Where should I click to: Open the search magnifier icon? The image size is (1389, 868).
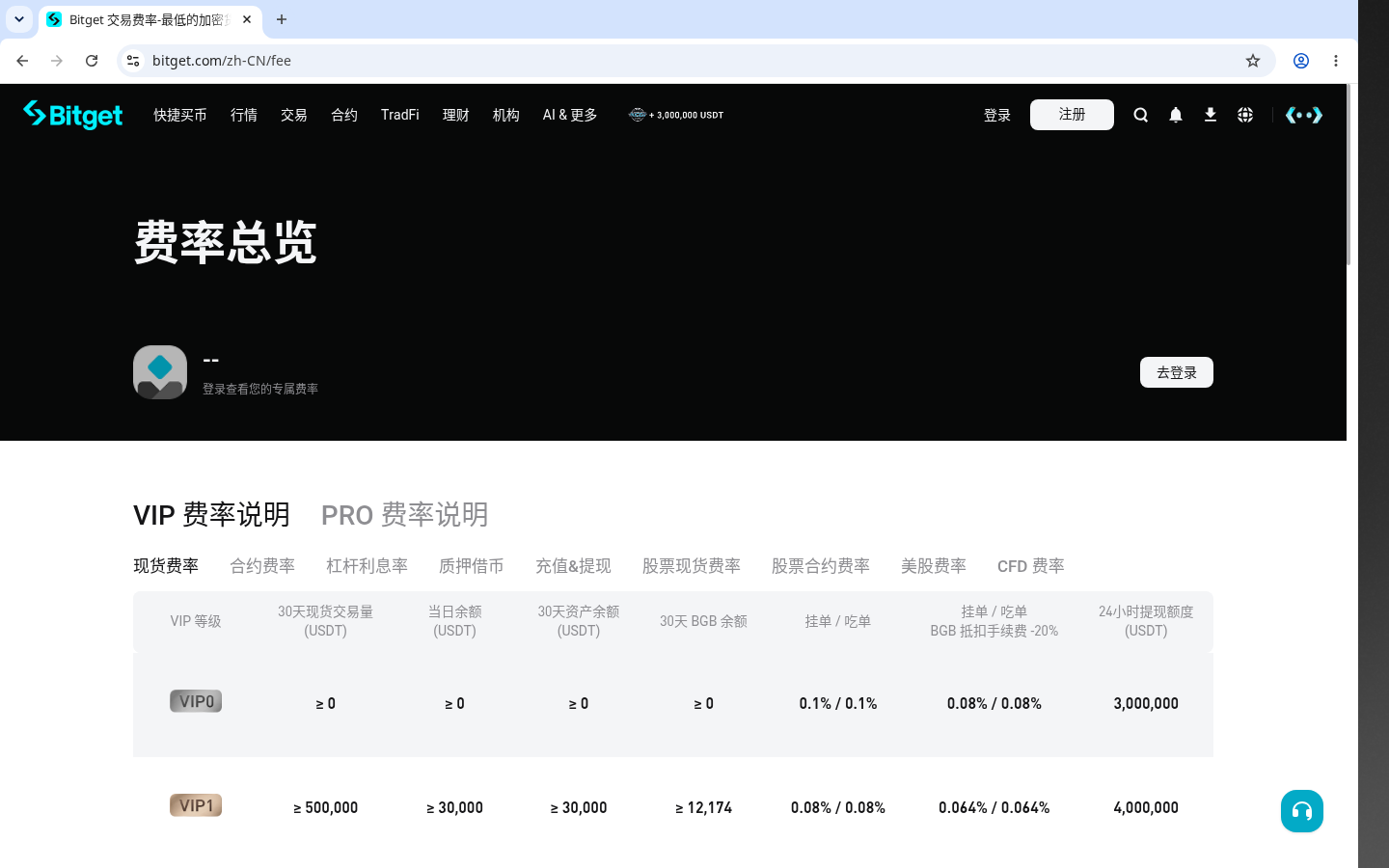tap(1140, 115)
